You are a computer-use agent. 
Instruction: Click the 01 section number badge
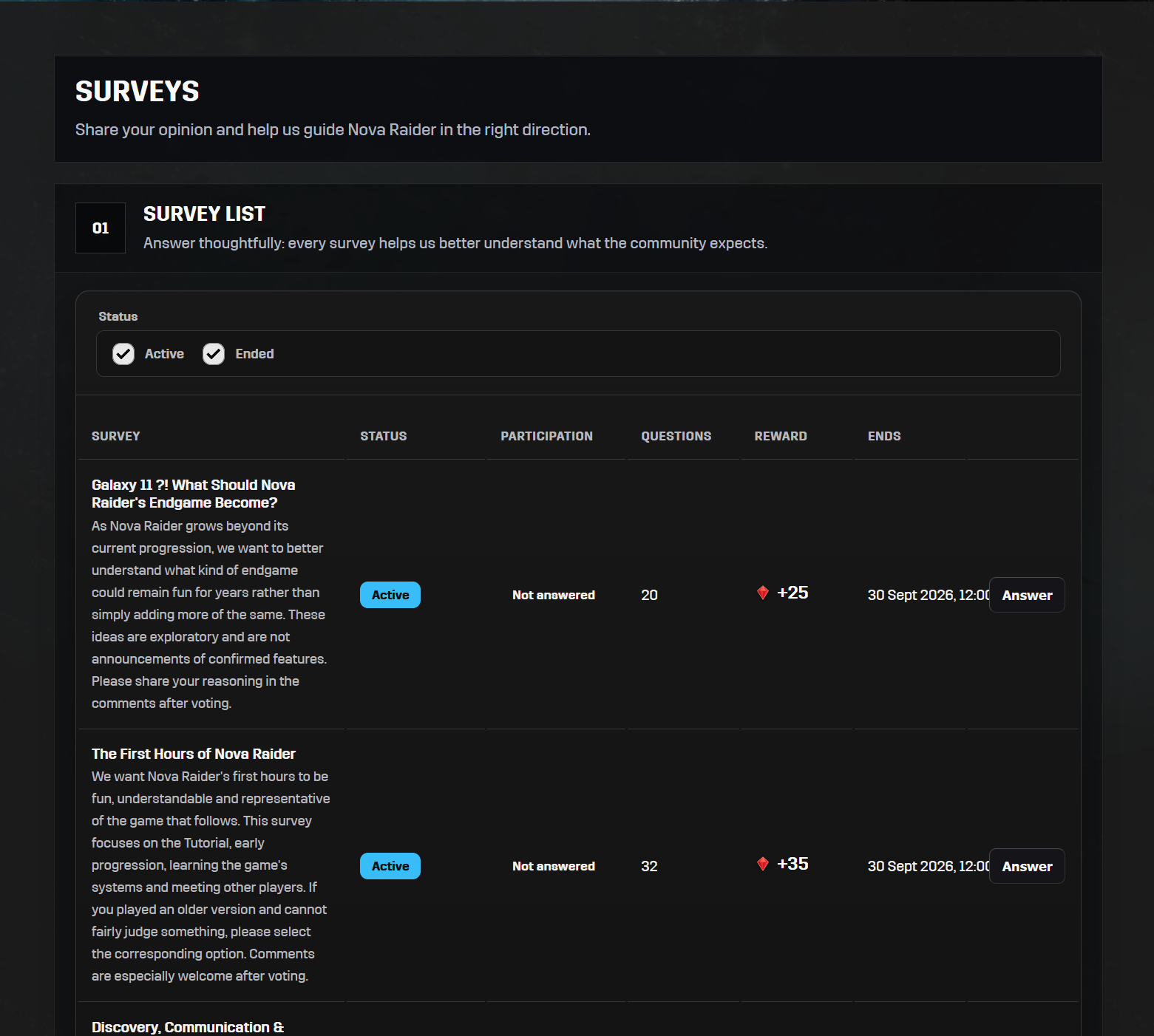point(101,228)
